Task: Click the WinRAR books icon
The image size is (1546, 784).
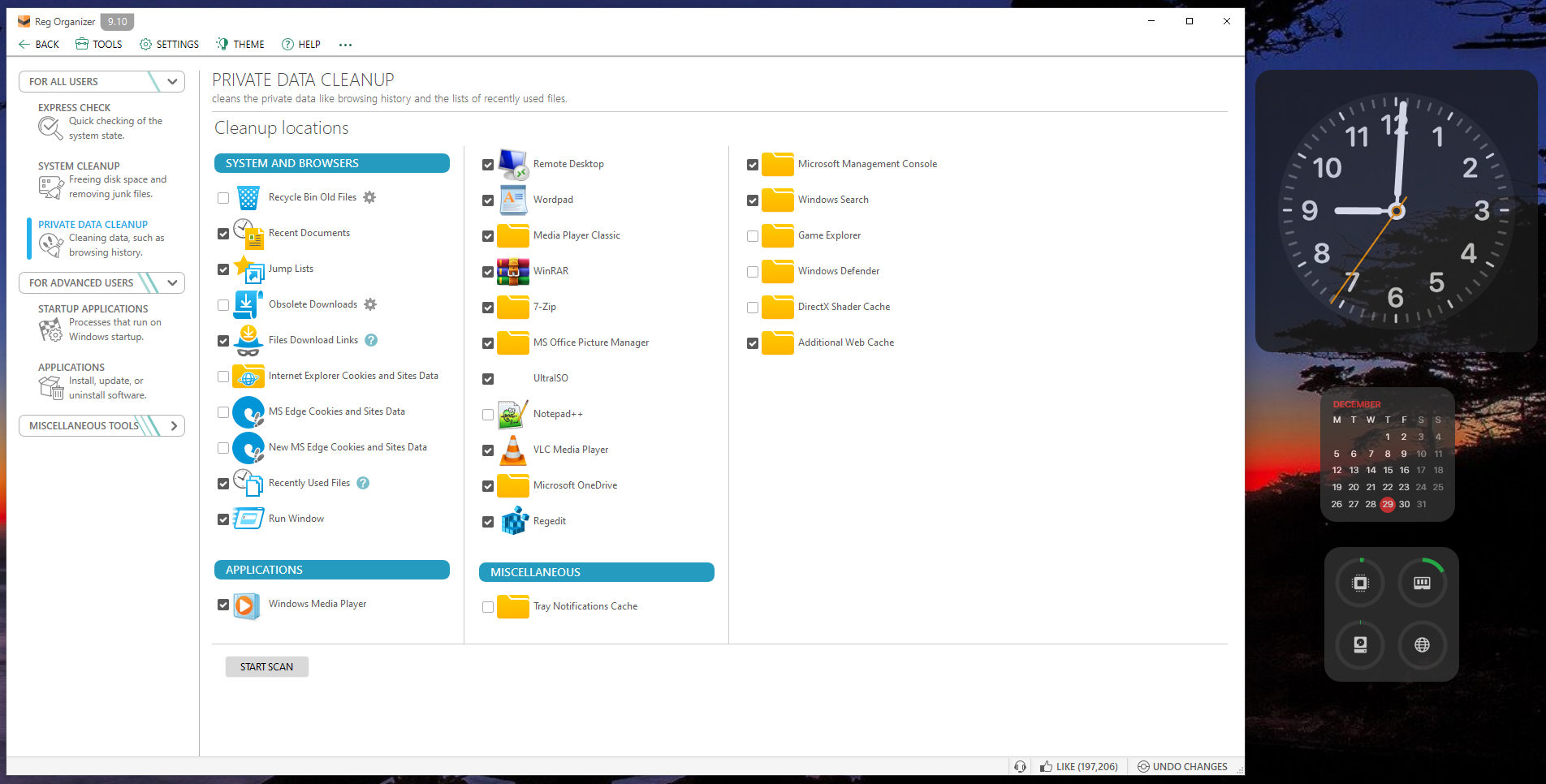Action: [x=513, y=271]
